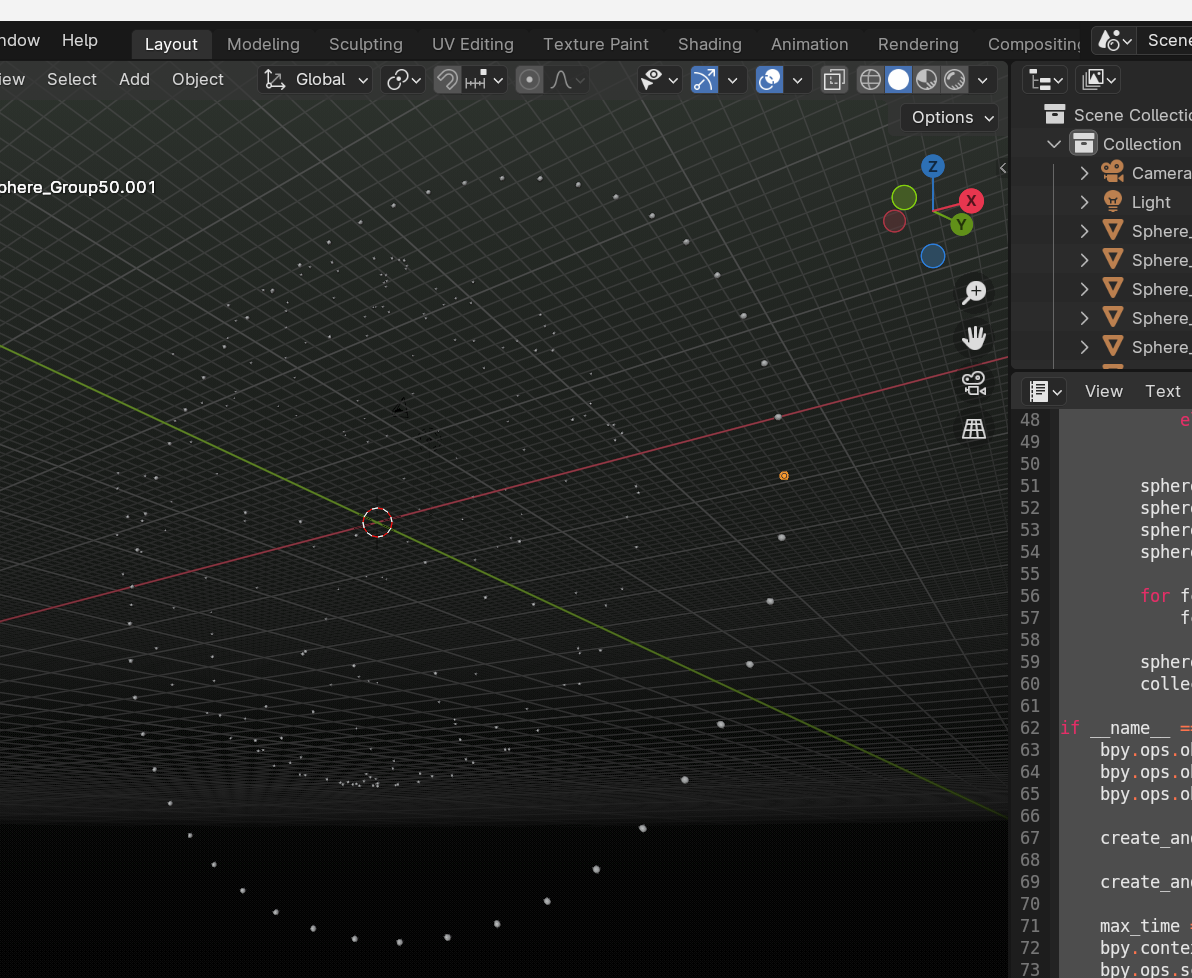Open the Text menu in Text Editor
Viewport: 1192px width, 978px height.
[x=1162, y=391]
